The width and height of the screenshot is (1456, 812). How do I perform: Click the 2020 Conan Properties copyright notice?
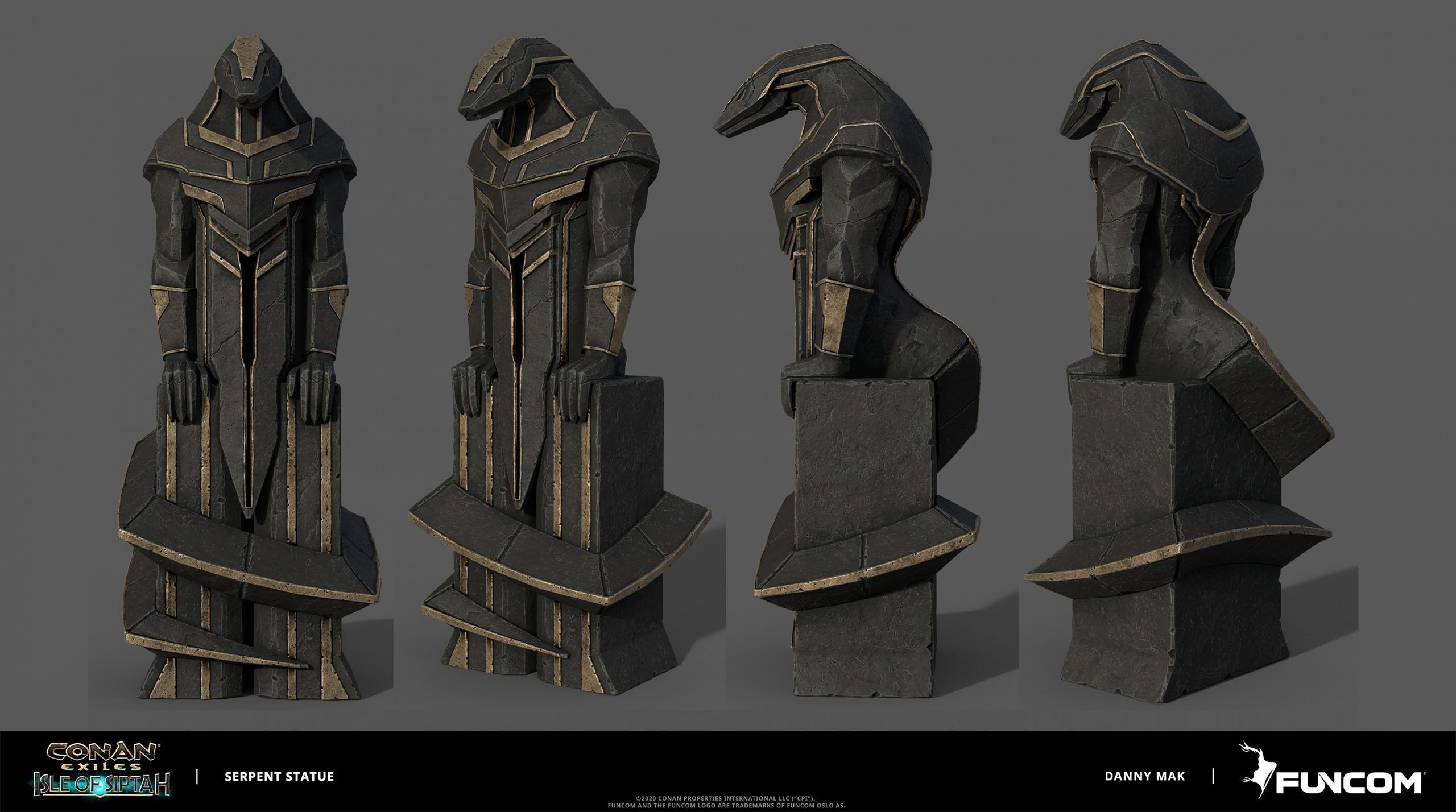pyautogui.click(x=728, y=802)
